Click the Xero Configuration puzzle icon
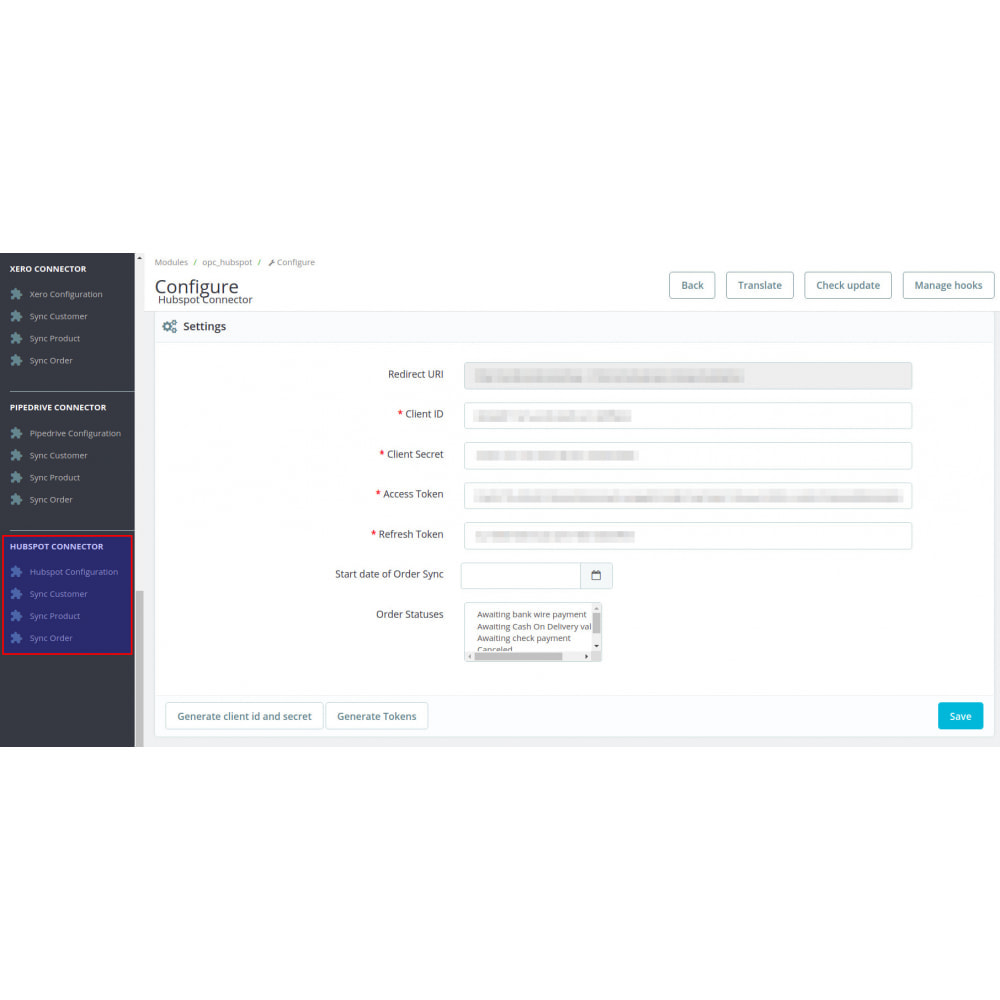Viewport: 1000px width, 1000px height. 17,294
